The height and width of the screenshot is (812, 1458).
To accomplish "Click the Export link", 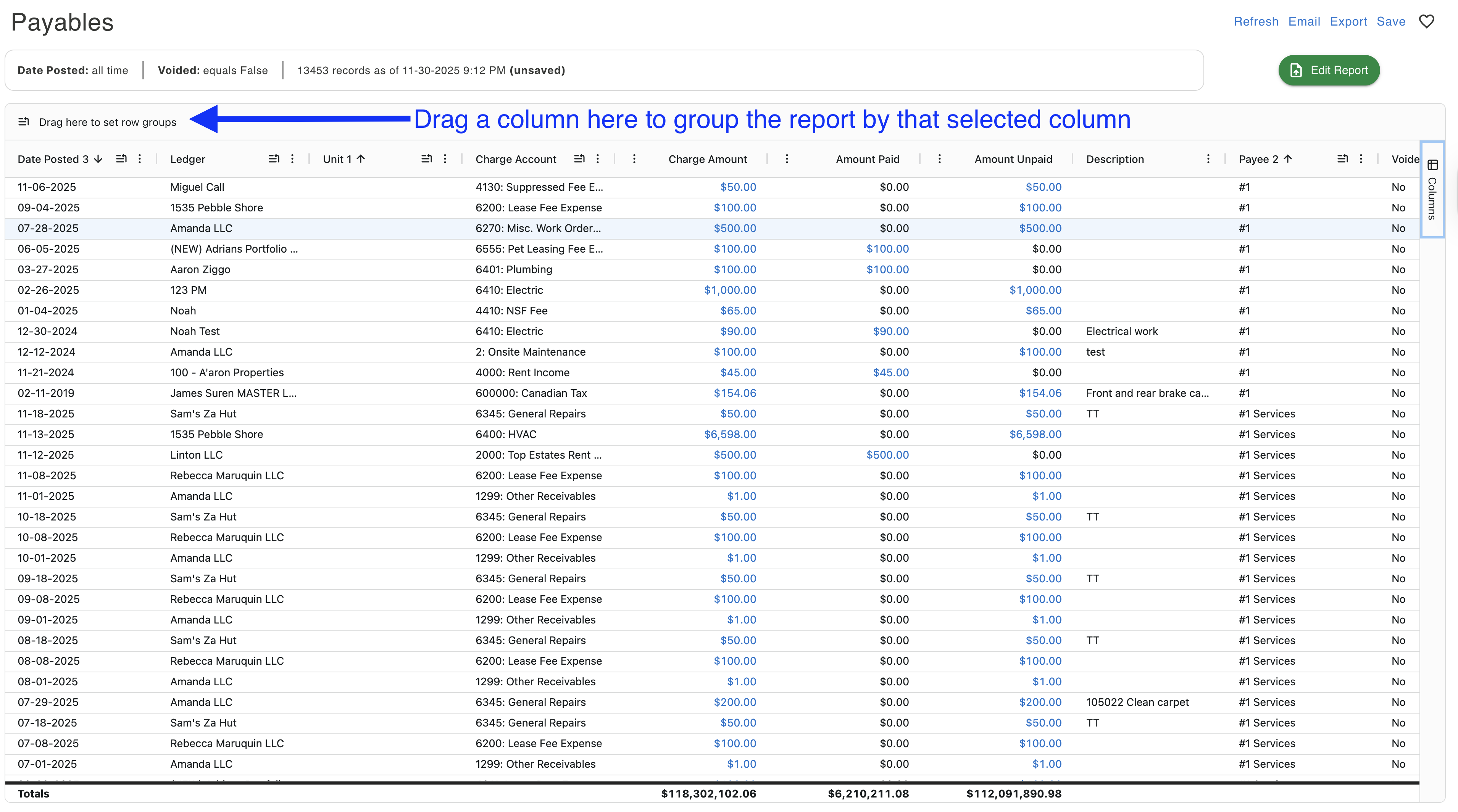I will point(1348,21).
